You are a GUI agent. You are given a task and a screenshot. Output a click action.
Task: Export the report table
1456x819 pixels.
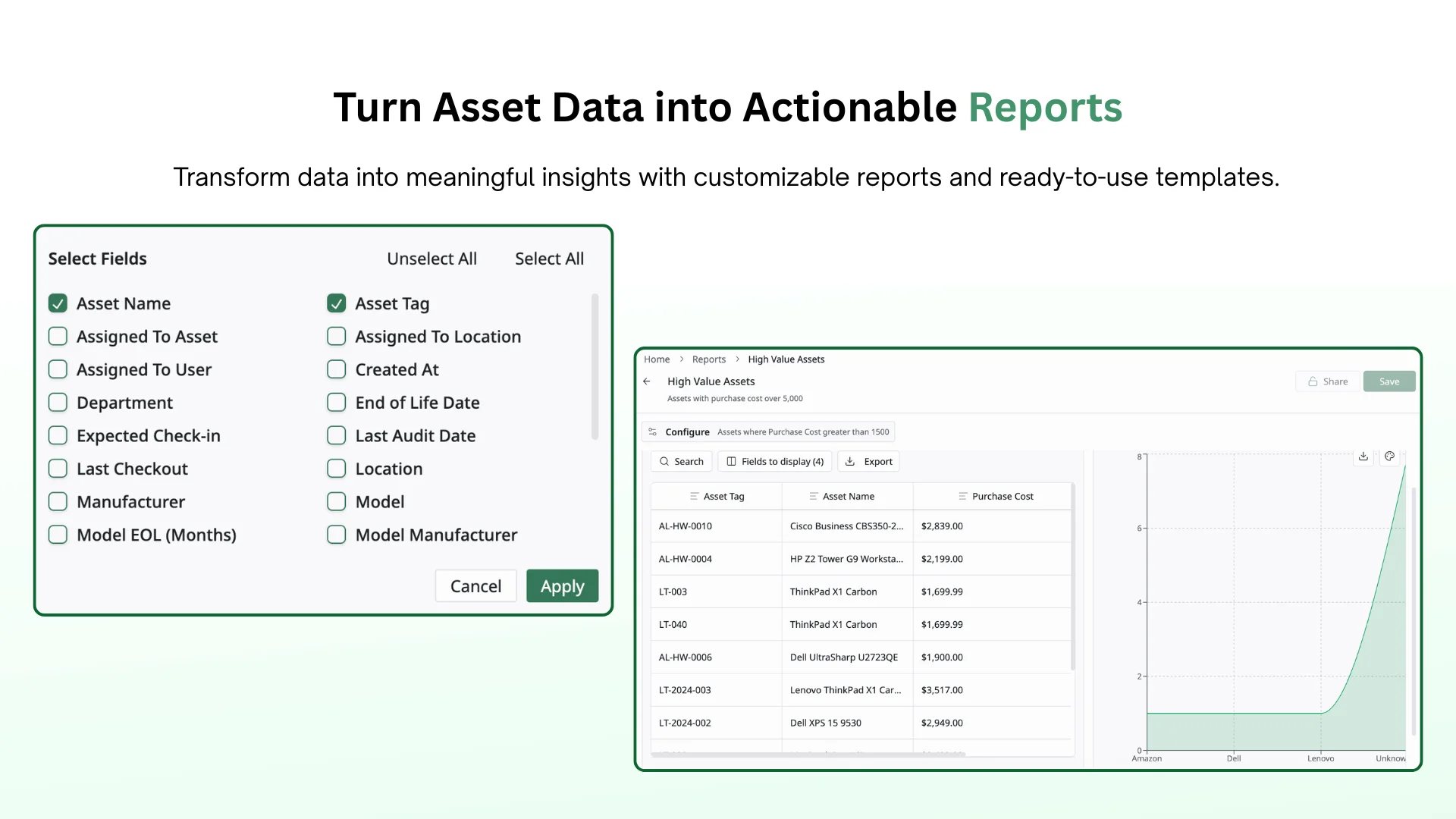click(869, 462)
